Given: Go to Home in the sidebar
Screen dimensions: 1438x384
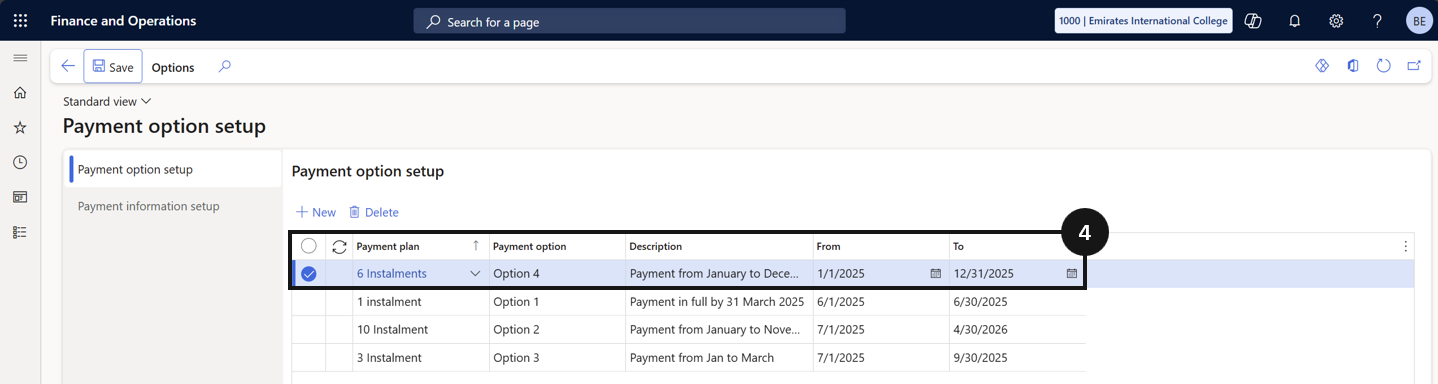Looking at the screenshot, I should [20, 93].
